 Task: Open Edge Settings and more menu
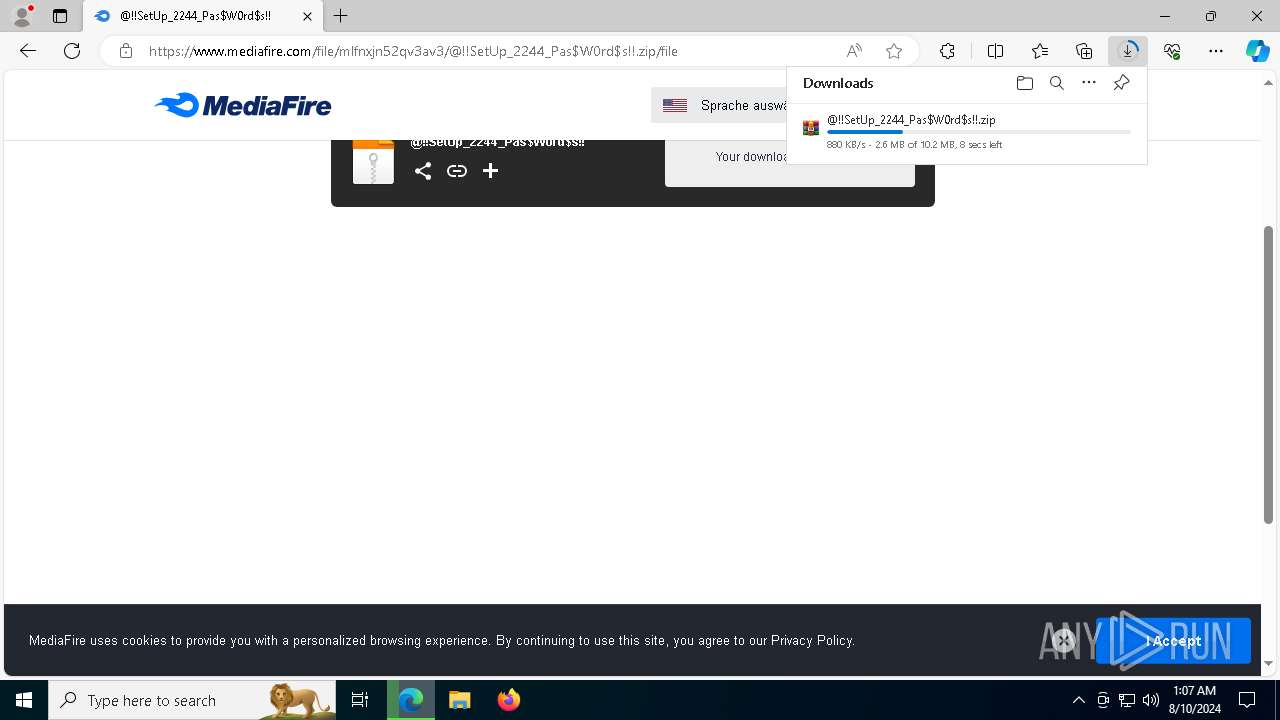tap(1216, 51)
